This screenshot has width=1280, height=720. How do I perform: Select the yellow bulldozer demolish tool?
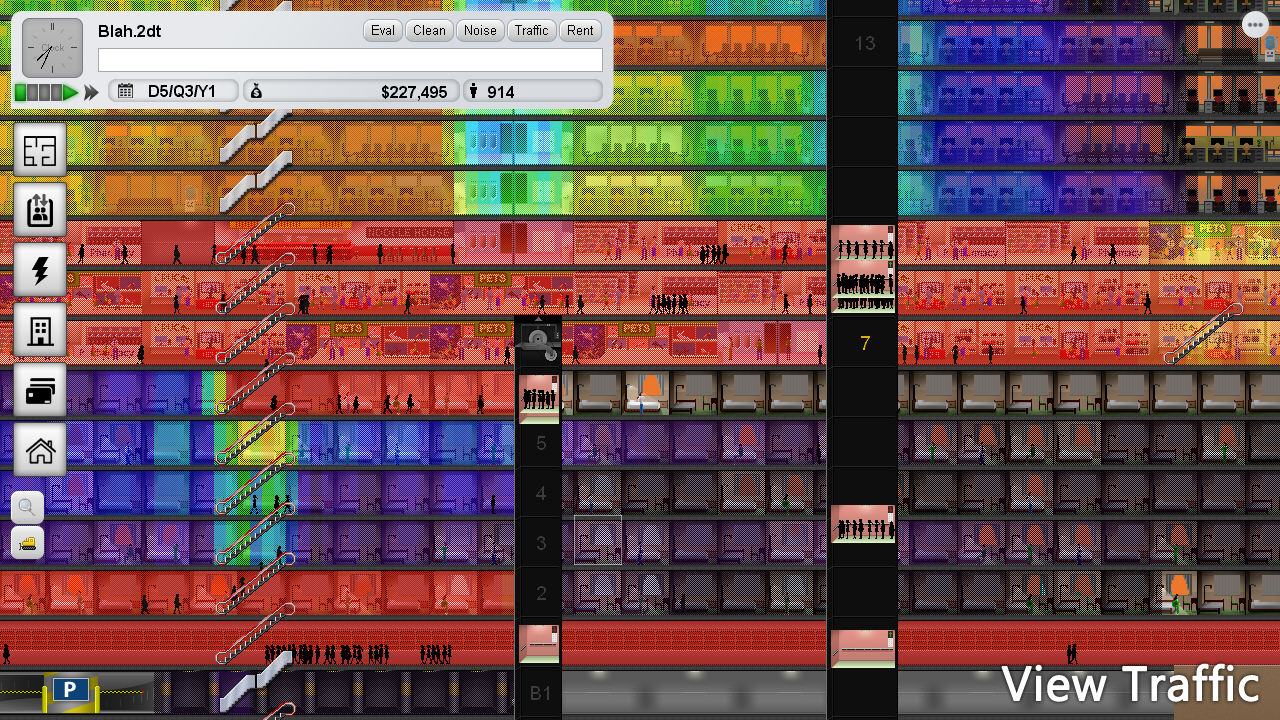pyautogui.click(x=28, y=543)
